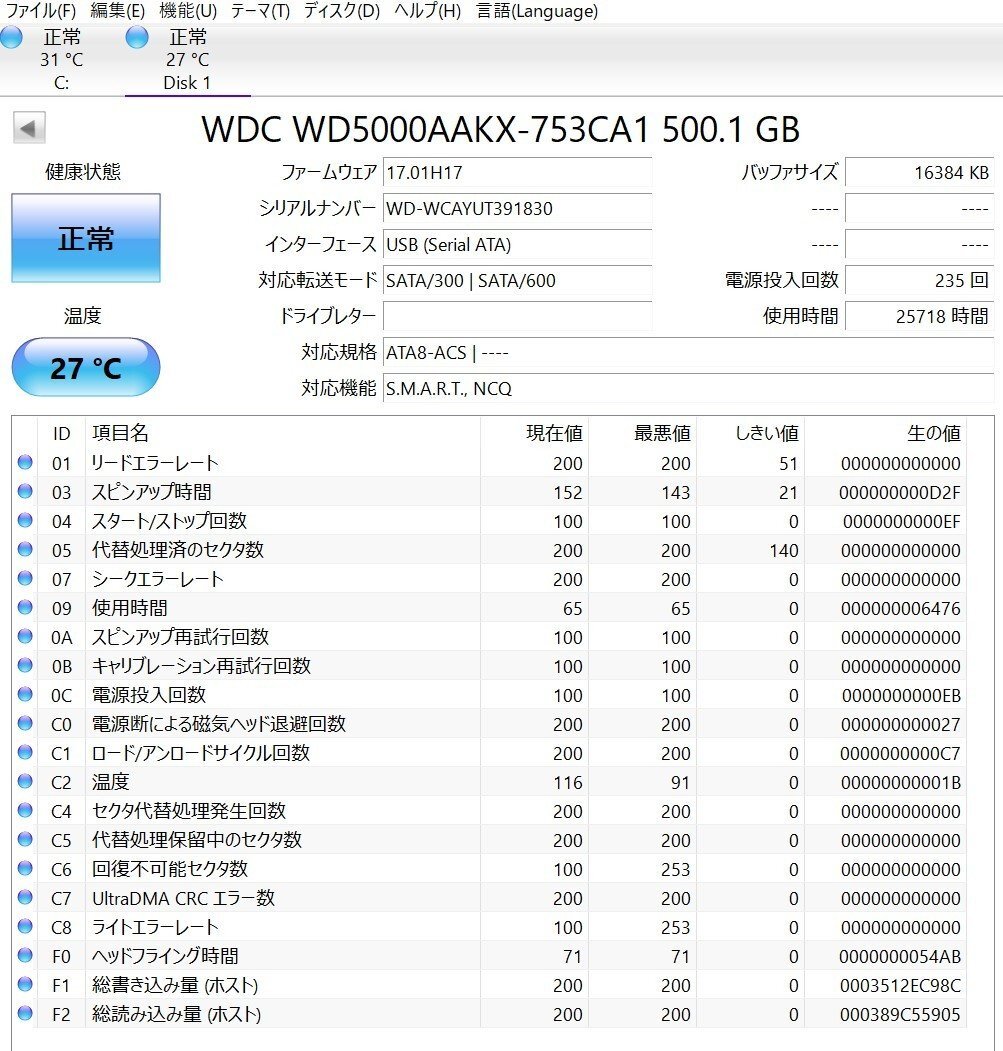
Task: Select the Disk 1 tab
Action: 188,60
